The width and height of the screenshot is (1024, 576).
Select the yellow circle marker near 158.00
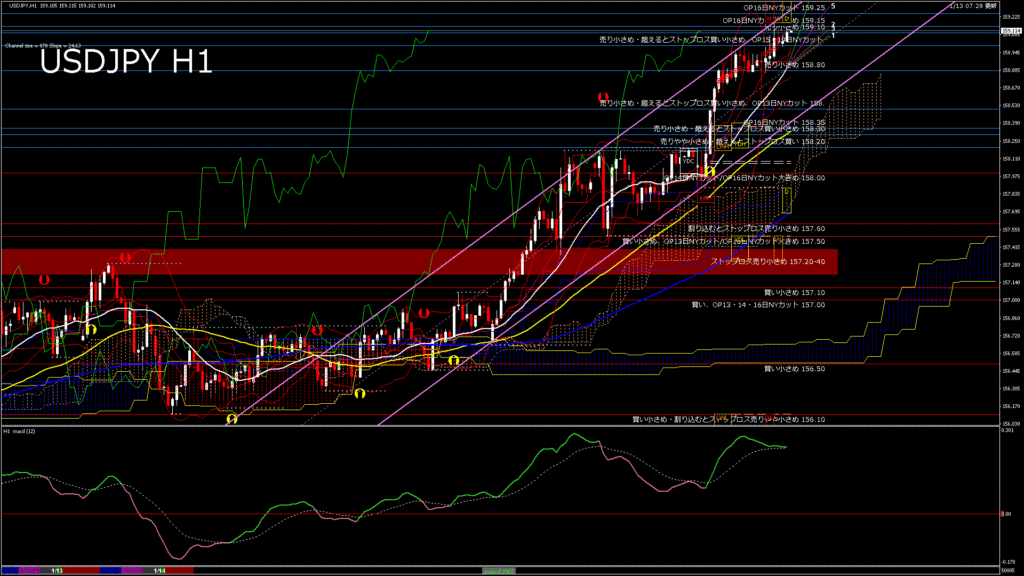click(710, 172)
